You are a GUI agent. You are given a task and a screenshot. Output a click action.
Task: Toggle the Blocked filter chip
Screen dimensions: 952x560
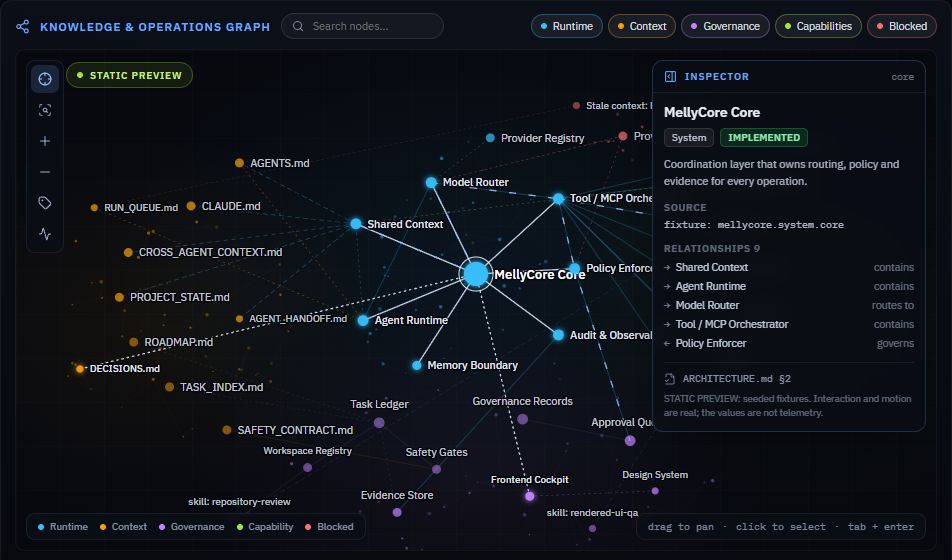coord(902,26)
